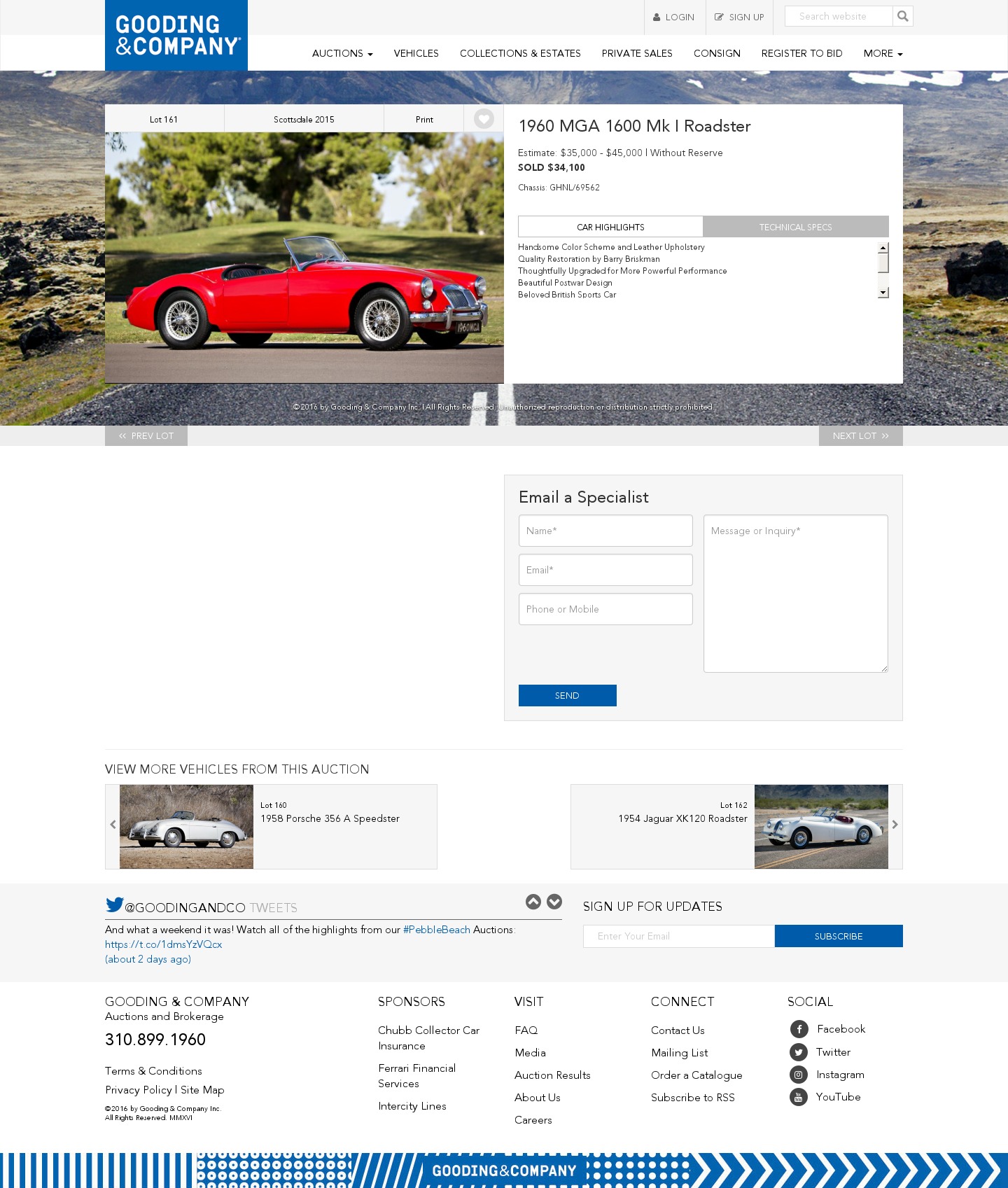Open Terms & Conditions link
1008x1188 pixels.
tap(153, 1071)
